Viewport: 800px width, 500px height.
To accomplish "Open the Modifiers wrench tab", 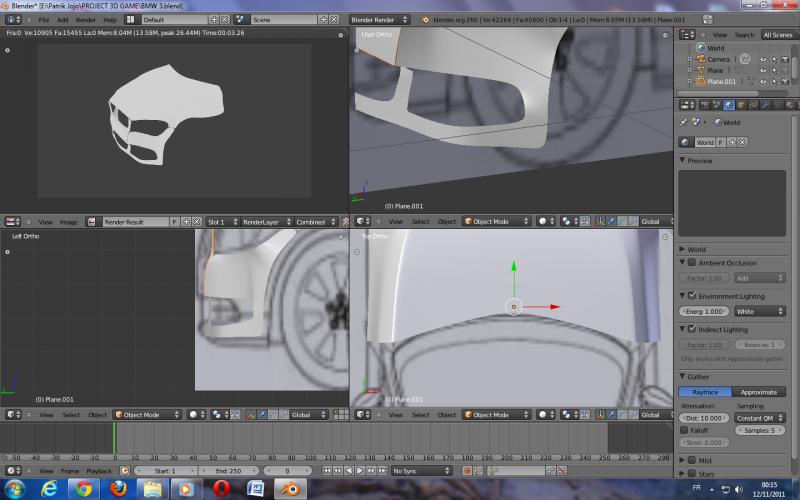I will (x=765, y=105).
